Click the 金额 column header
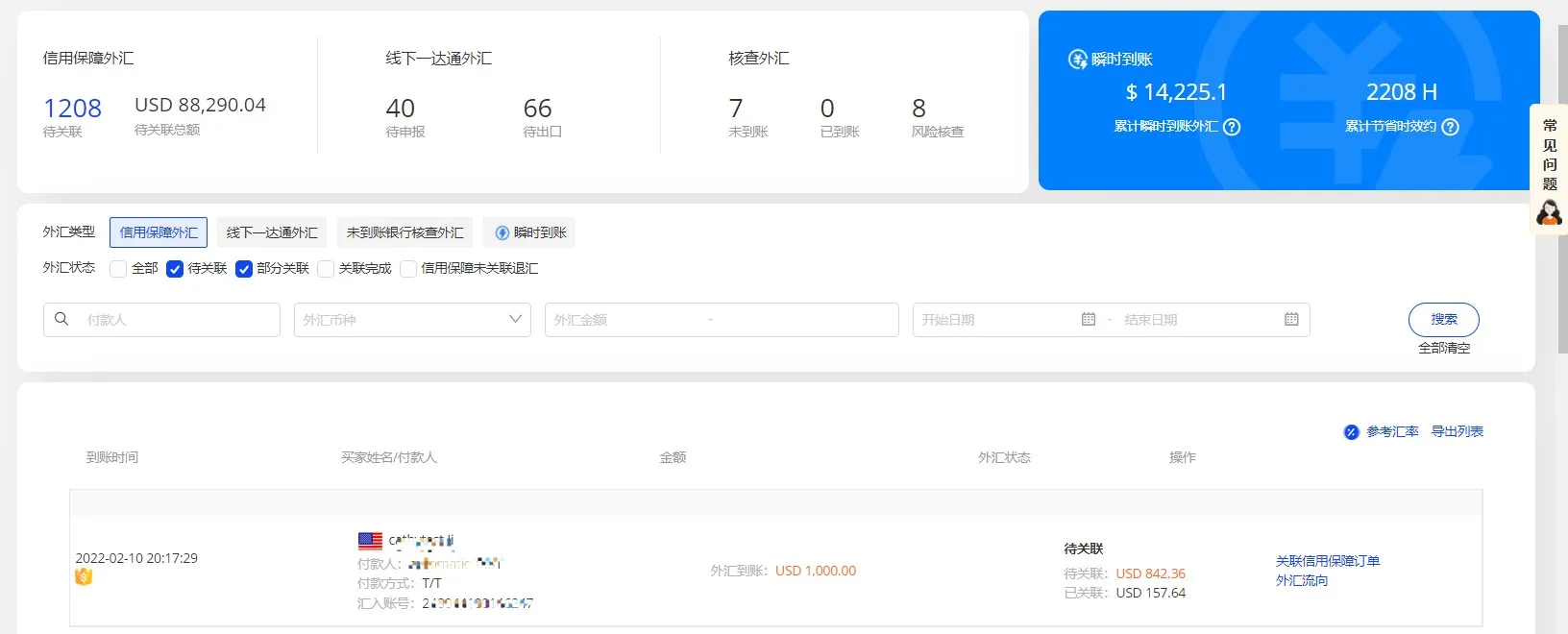This screenshot has height=634, width=1568. [673, 457]
